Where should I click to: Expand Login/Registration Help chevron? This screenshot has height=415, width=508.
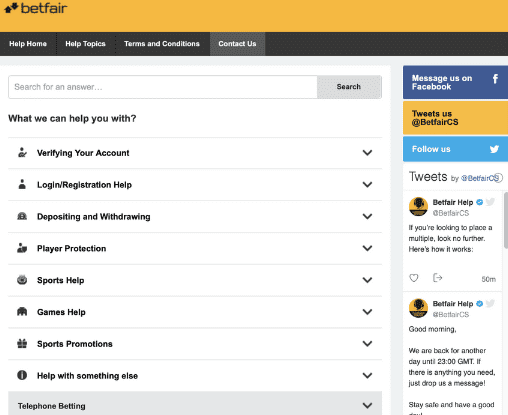click(367, 184)
